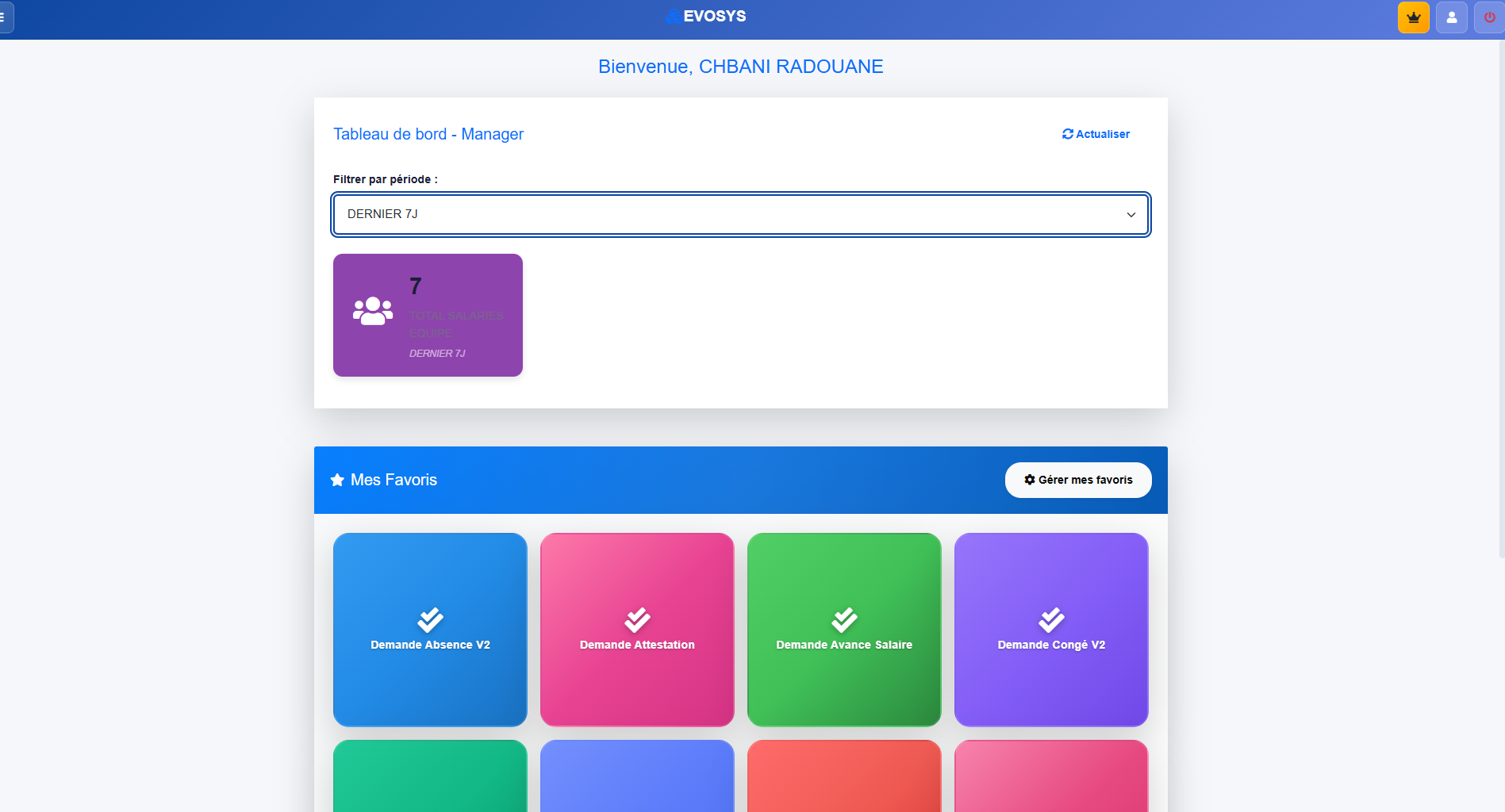Click the double-check icon on Demande Attestation
This screenshot has height=812, width=1505.
[637, 620]
